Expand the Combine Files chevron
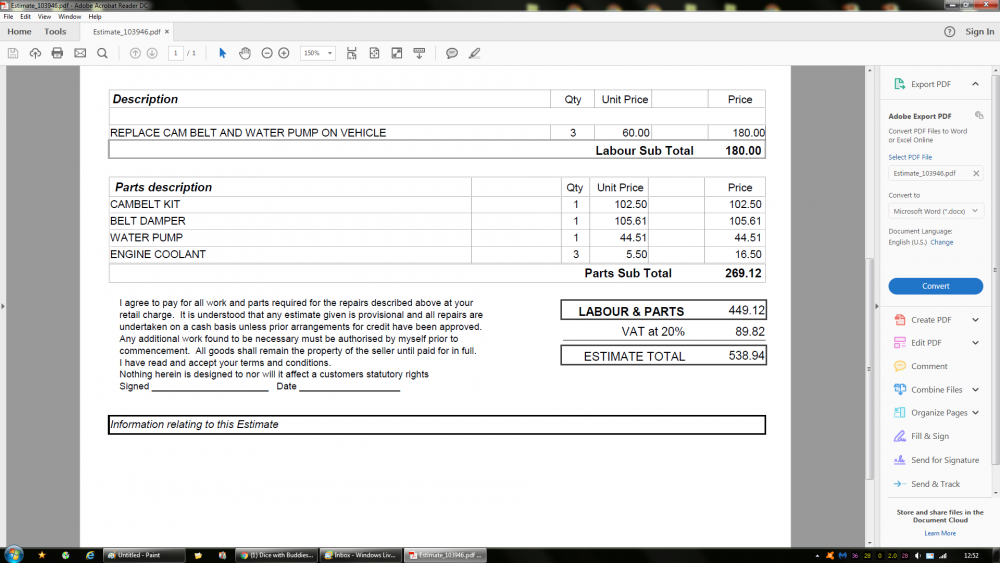1000x563 pixels. coord(975,390)
